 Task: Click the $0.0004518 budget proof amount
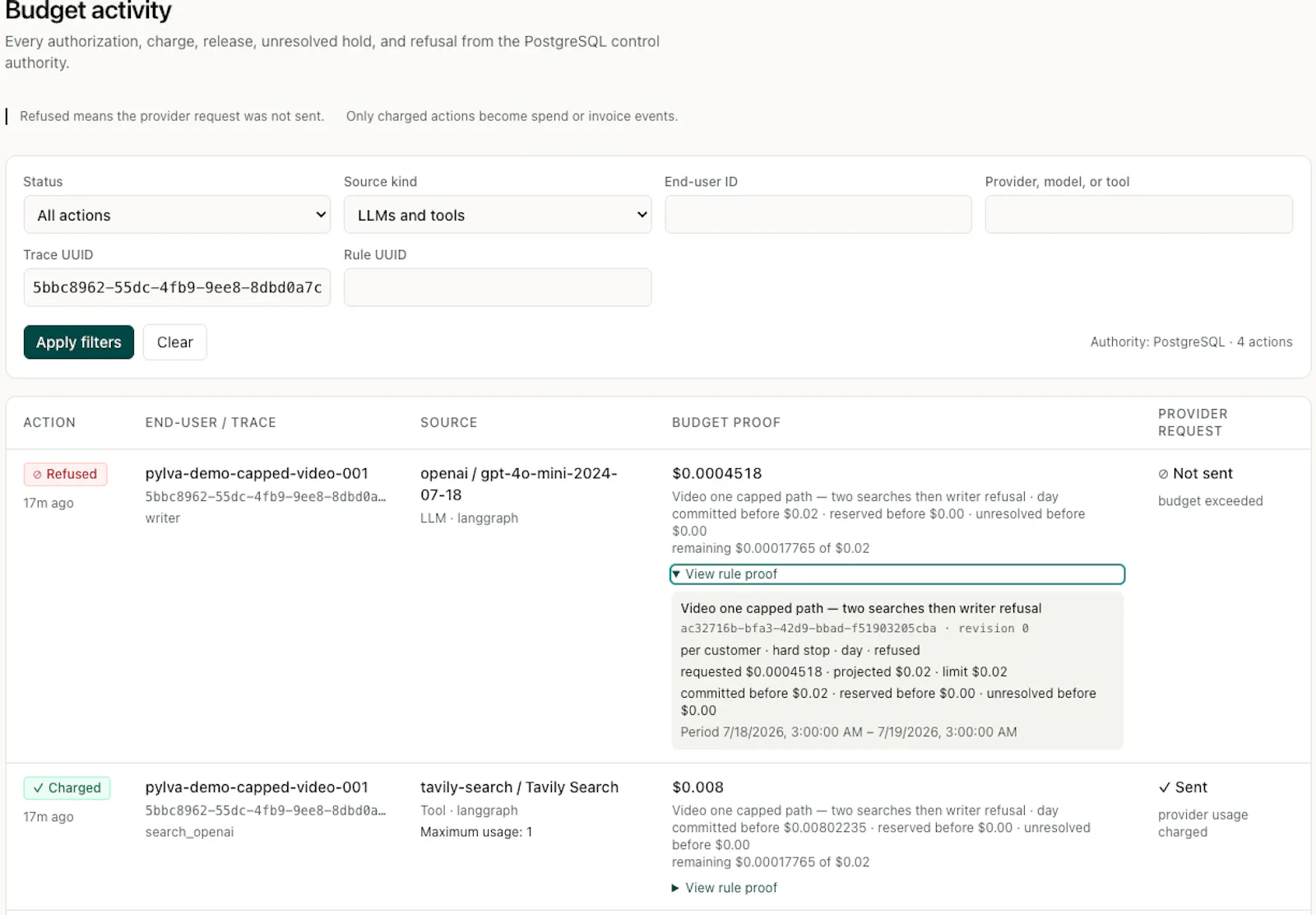pos(717,473)
